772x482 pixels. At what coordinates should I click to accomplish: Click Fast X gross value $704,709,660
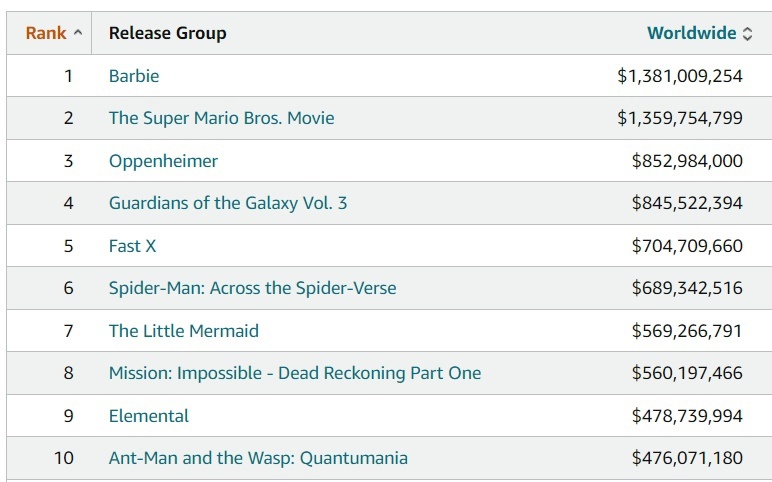(x=687, y=246)
